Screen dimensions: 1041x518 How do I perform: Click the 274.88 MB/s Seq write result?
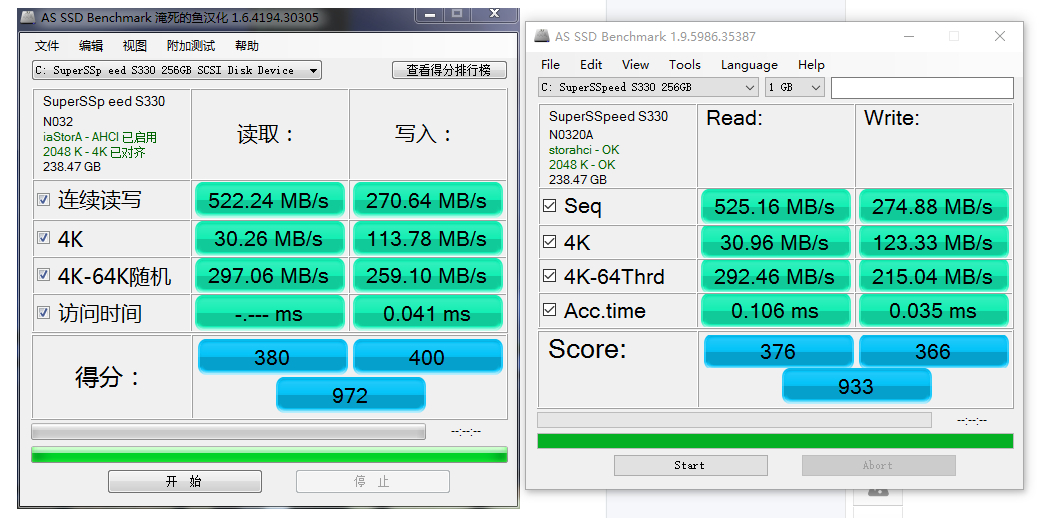(933, 207)
